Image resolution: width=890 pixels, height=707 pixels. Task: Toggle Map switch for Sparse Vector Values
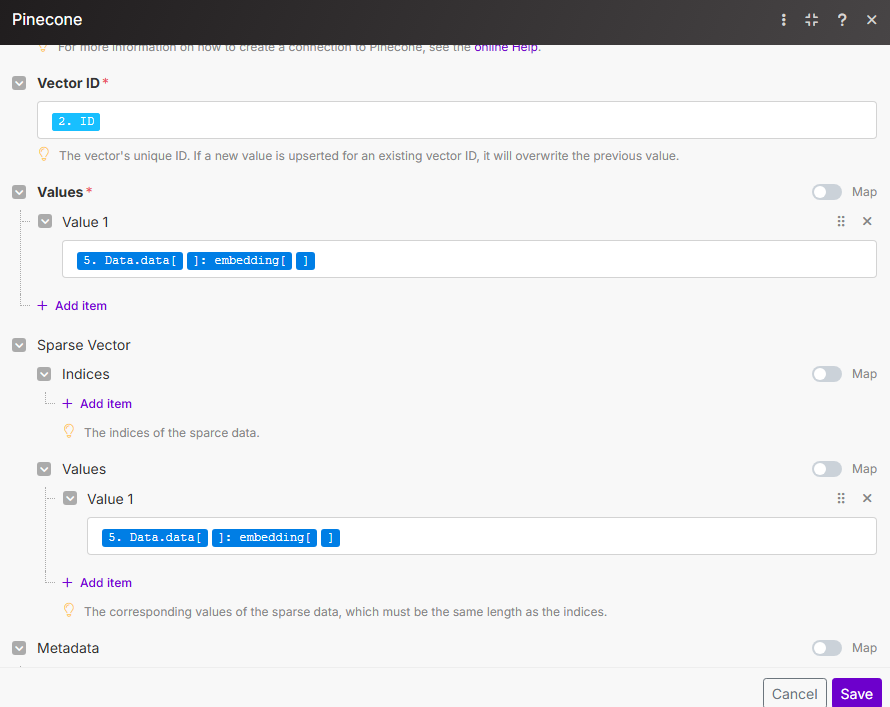pyautogui.click(x=826, y=469)
